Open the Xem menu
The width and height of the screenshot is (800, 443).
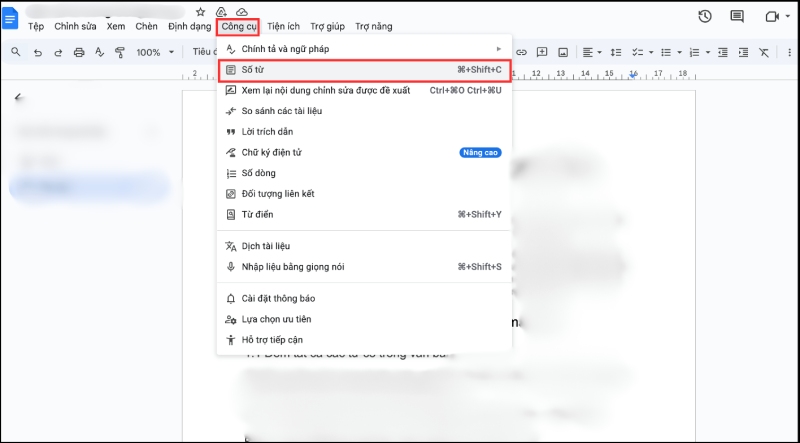[x=116, y=26]
